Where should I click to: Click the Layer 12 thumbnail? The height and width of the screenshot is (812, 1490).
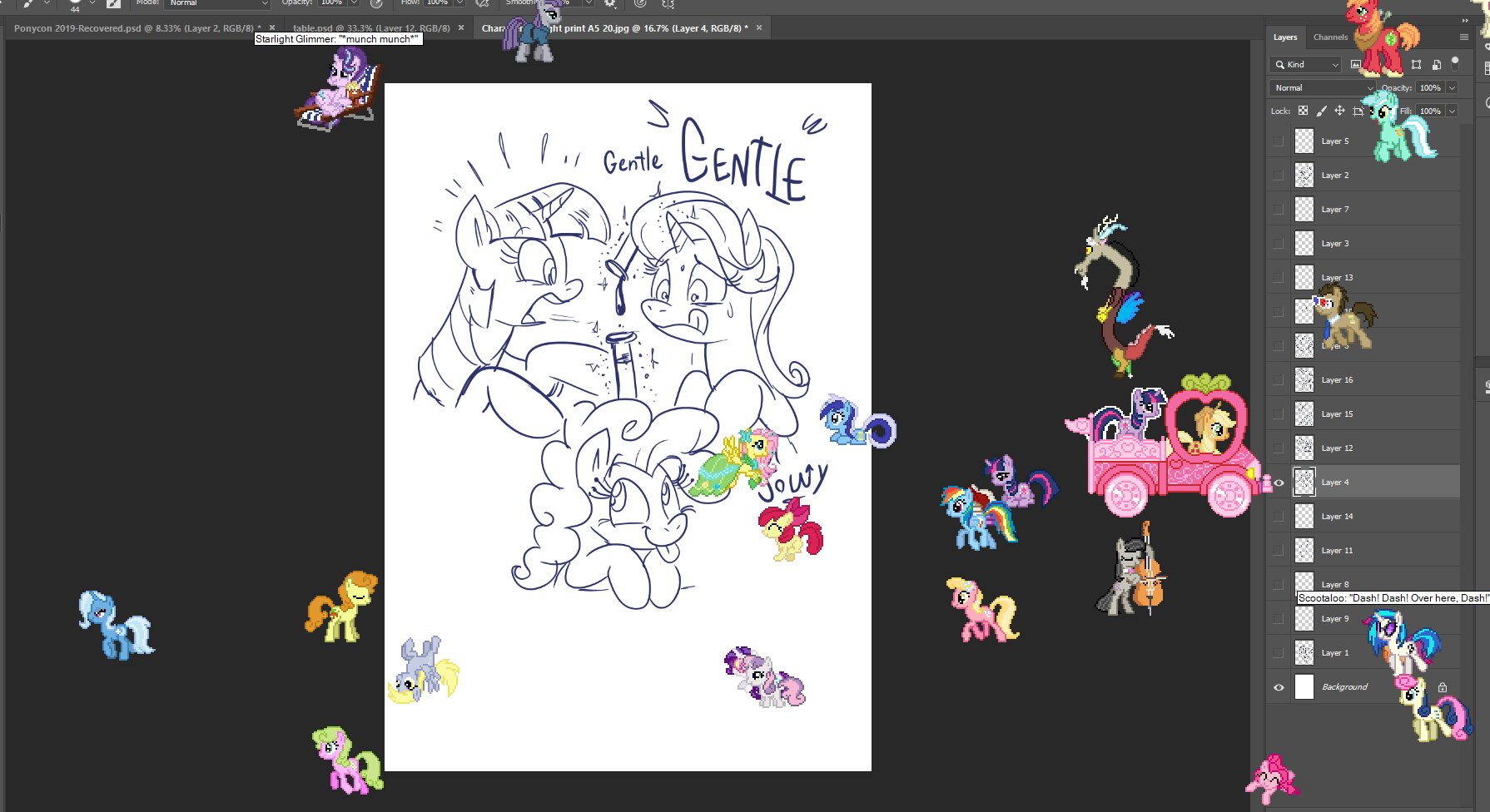(1304, 448)
